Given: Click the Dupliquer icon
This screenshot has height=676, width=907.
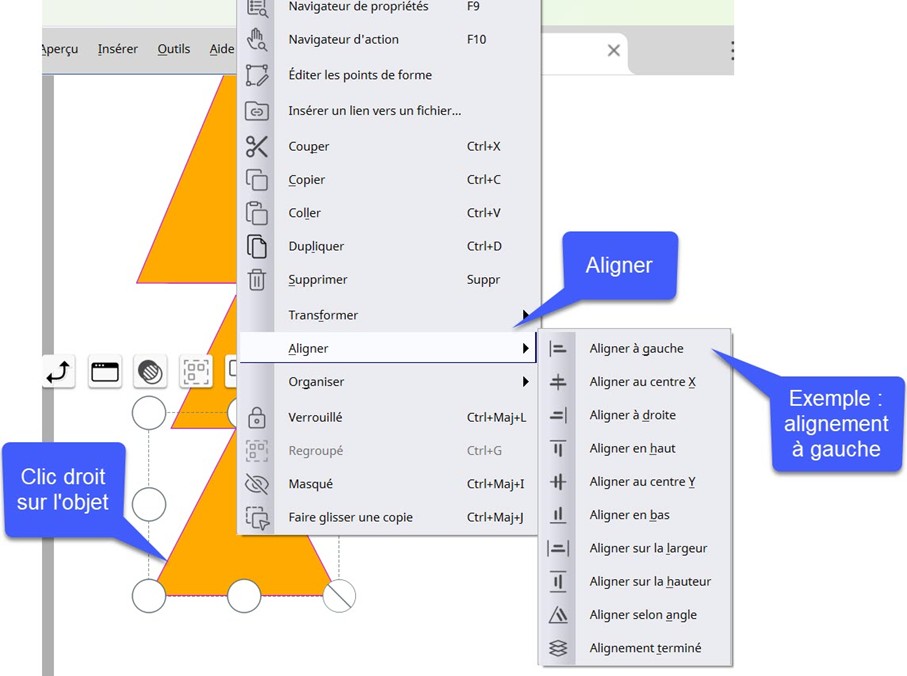Looking at the screenshot, I should tap(257, 246).
